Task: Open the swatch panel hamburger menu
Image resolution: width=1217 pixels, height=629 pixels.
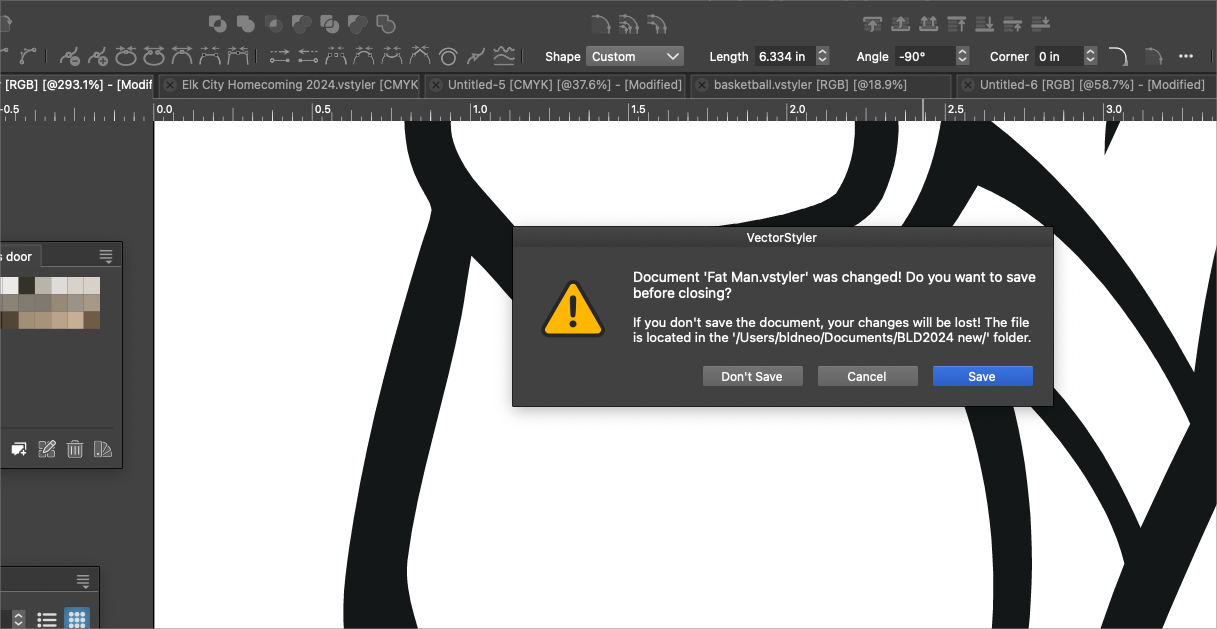Action: [x=106, y=257]
